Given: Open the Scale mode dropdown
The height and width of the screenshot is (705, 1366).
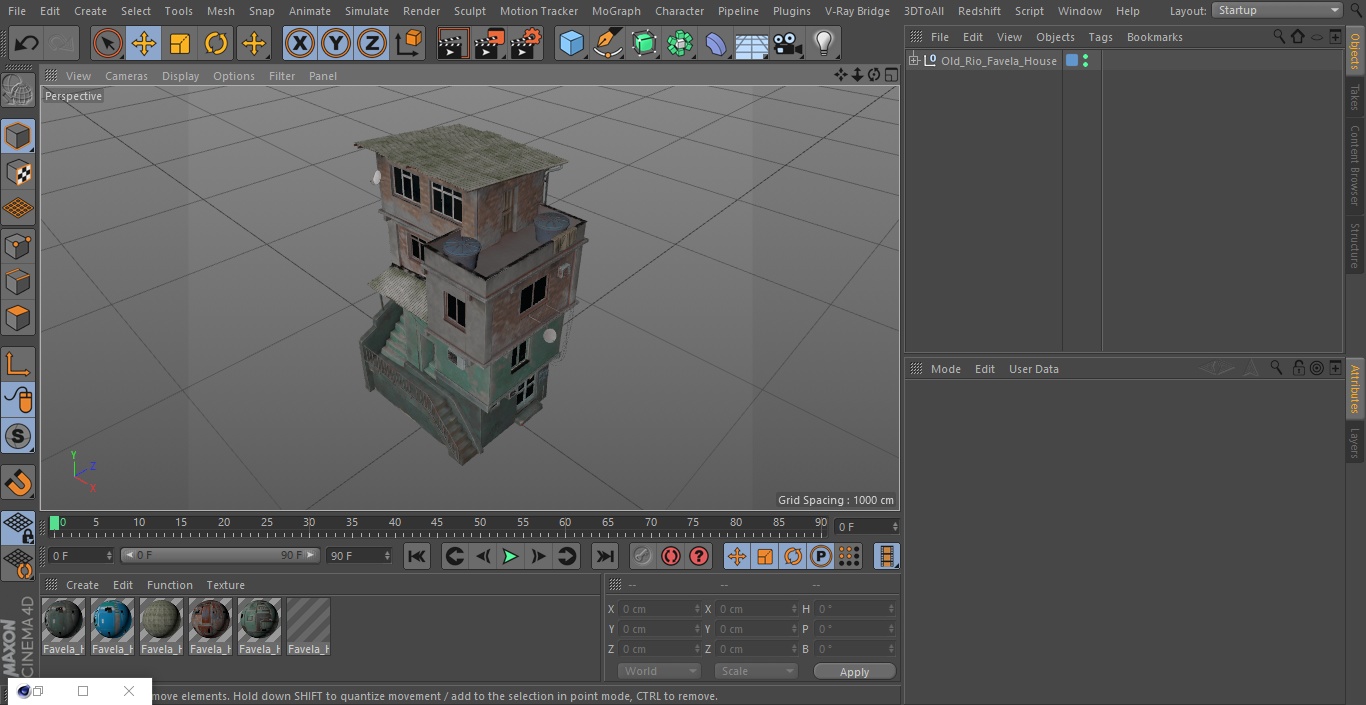Looking at the screenshot, I should tap(756, 671).
